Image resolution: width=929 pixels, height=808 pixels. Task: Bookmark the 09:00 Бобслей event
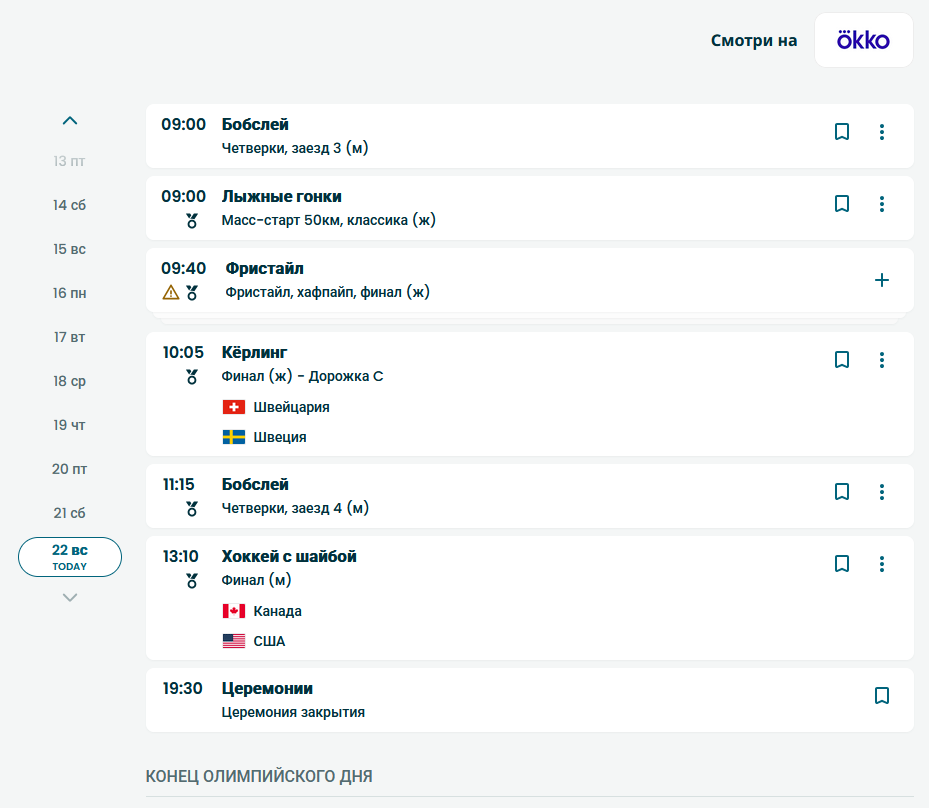click(x=842, y=132)
